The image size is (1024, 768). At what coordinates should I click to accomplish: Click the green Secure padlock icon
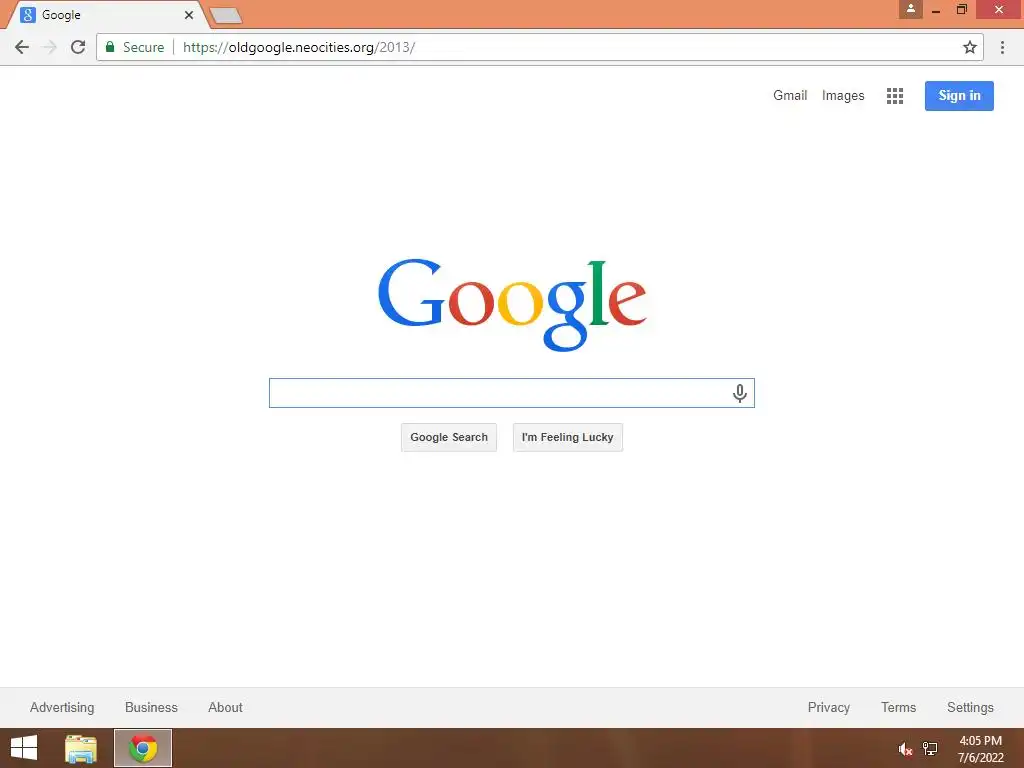(110, 47)
